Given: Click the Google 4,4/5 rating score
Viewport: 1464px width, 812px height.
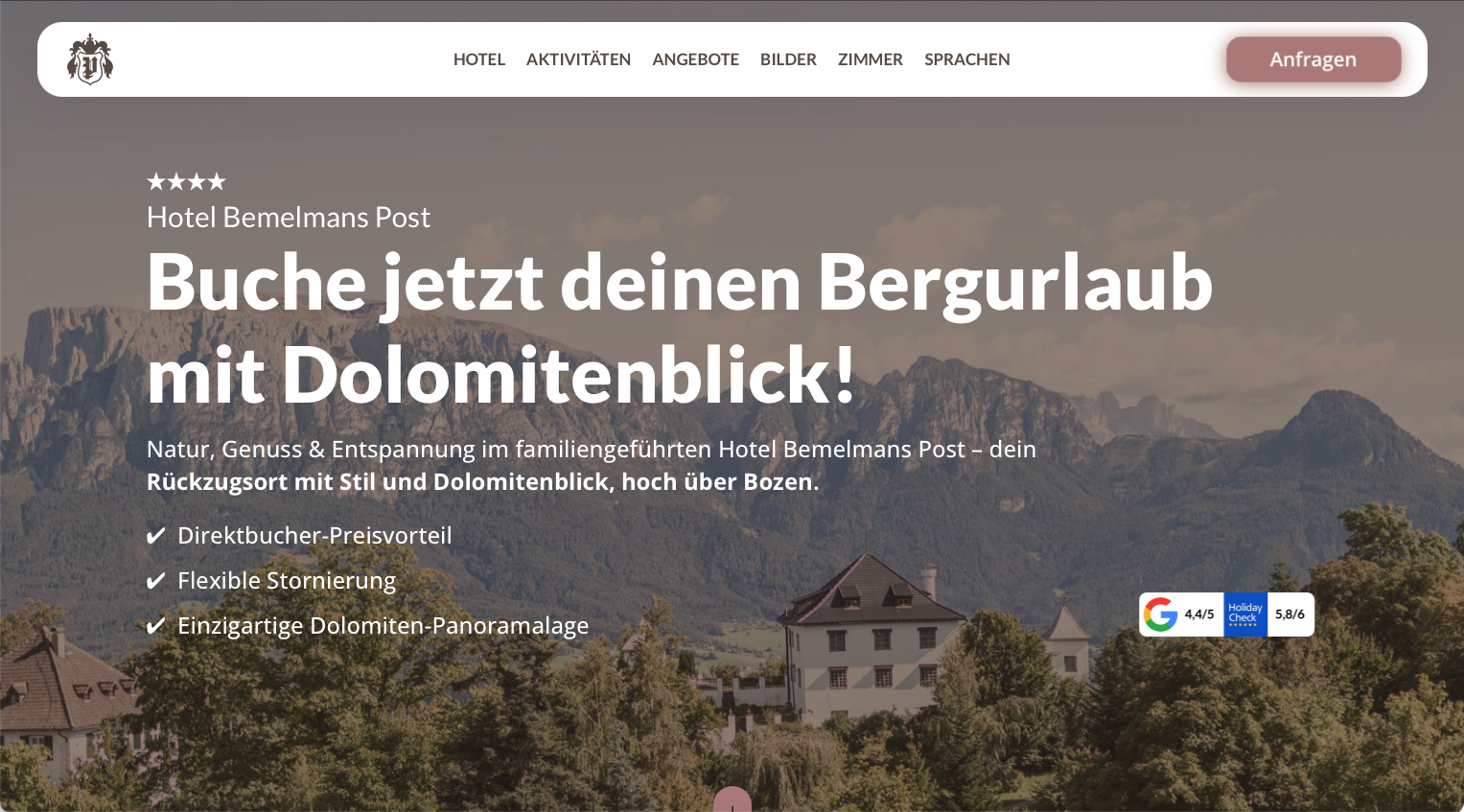Looking at the screenshot, I should click(x=1199, y=615).
